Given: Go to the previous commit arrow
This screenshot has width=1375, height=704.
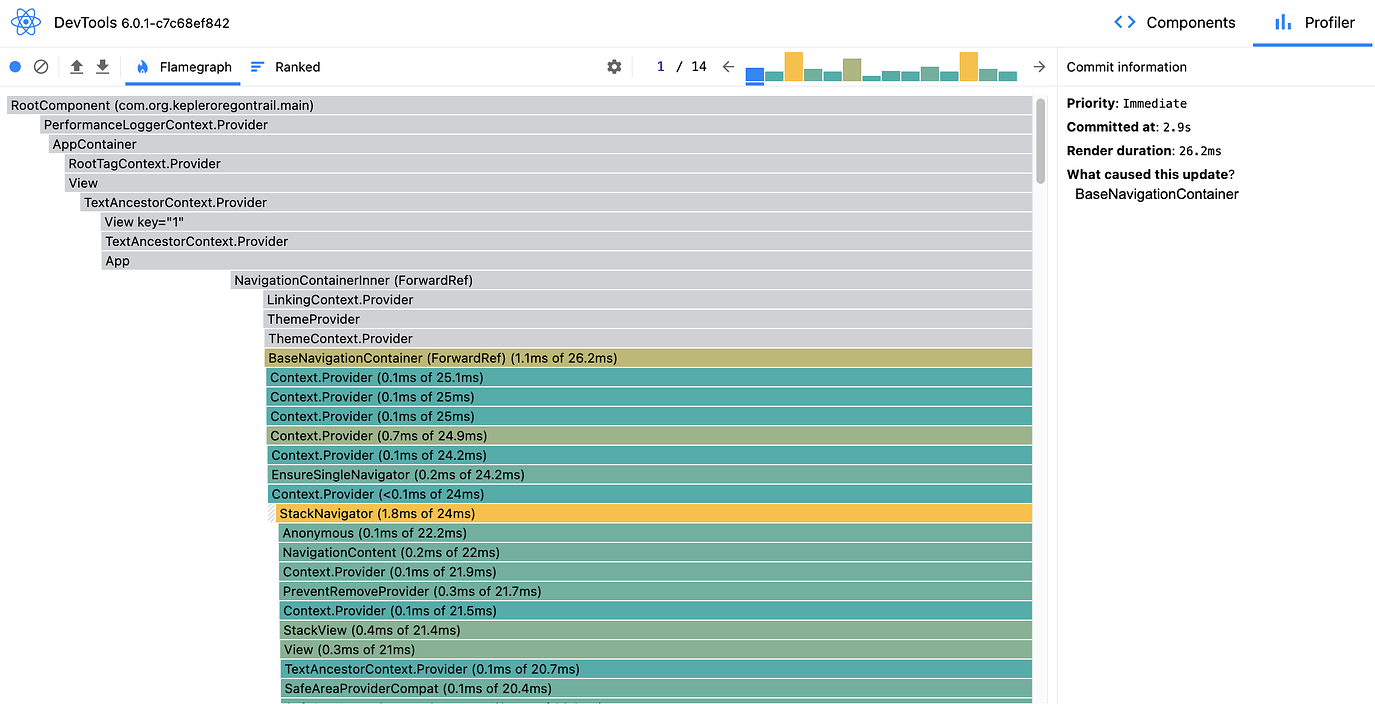Looking at the screenshot, I should (x=727, y=66).
